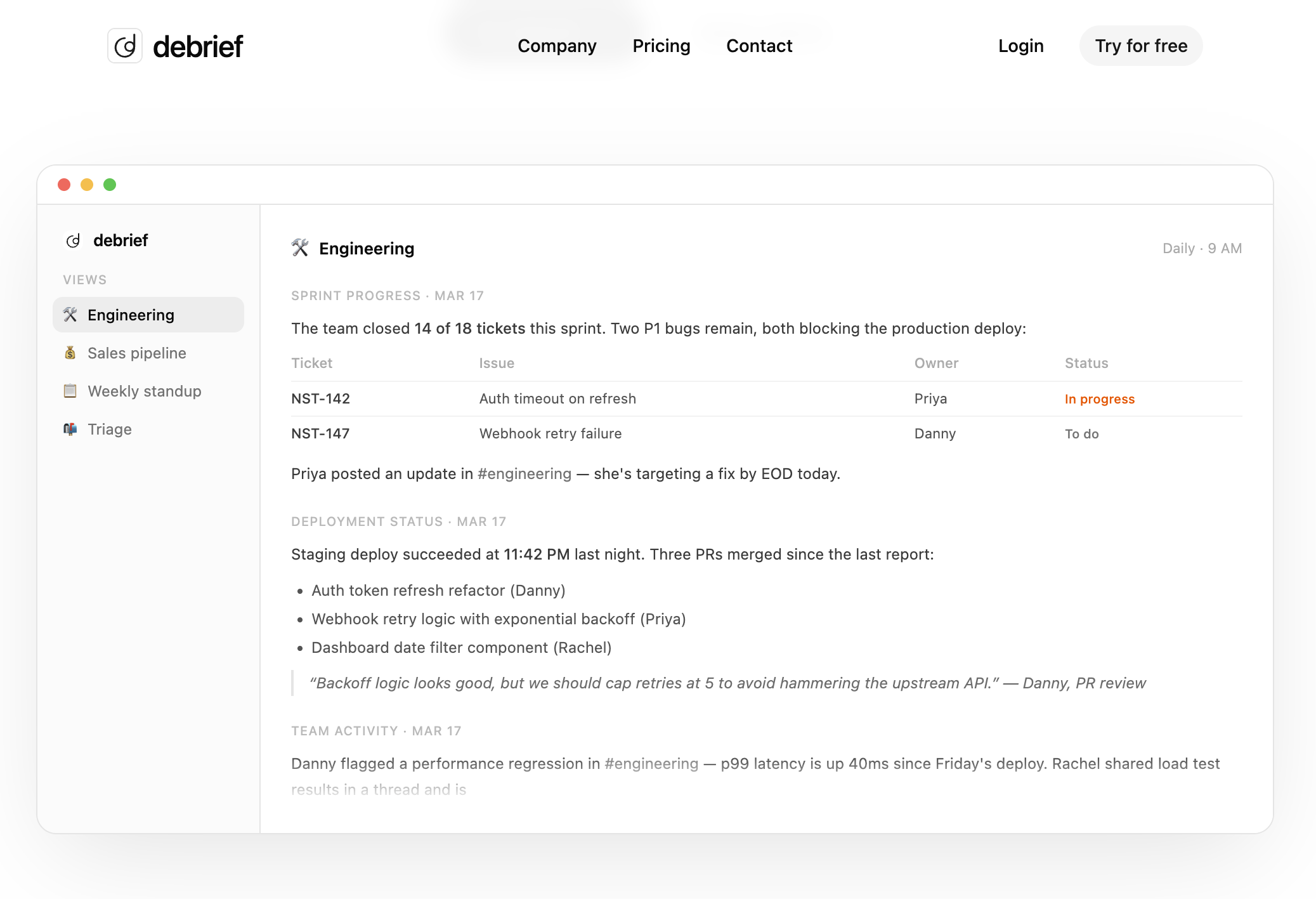
Task: Click the mailbox icon next to Triage
Action: [70, 429]
